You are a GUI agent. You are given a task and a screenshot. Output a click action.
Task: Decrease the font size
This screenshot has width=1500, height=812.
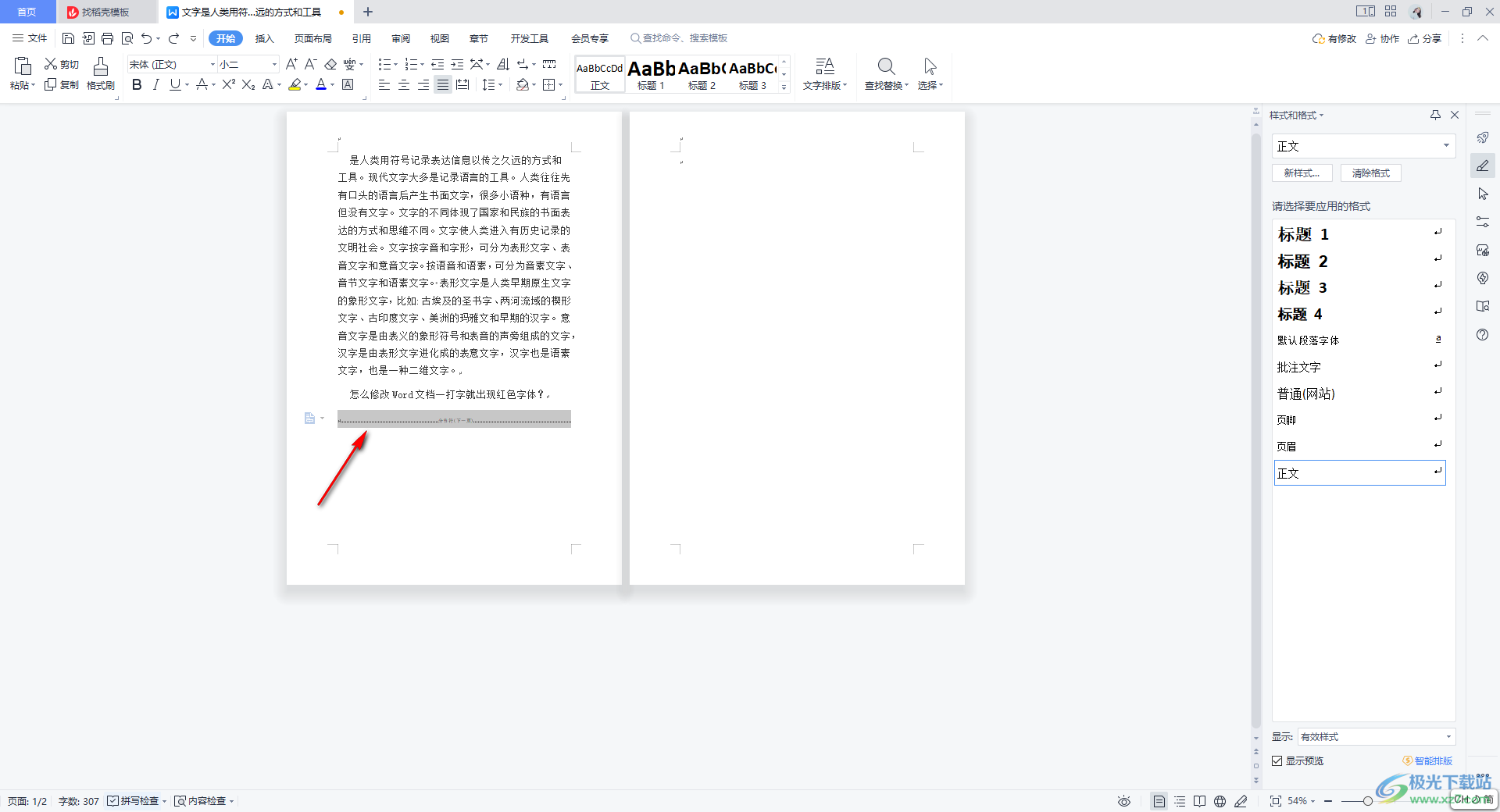point(310,64)
